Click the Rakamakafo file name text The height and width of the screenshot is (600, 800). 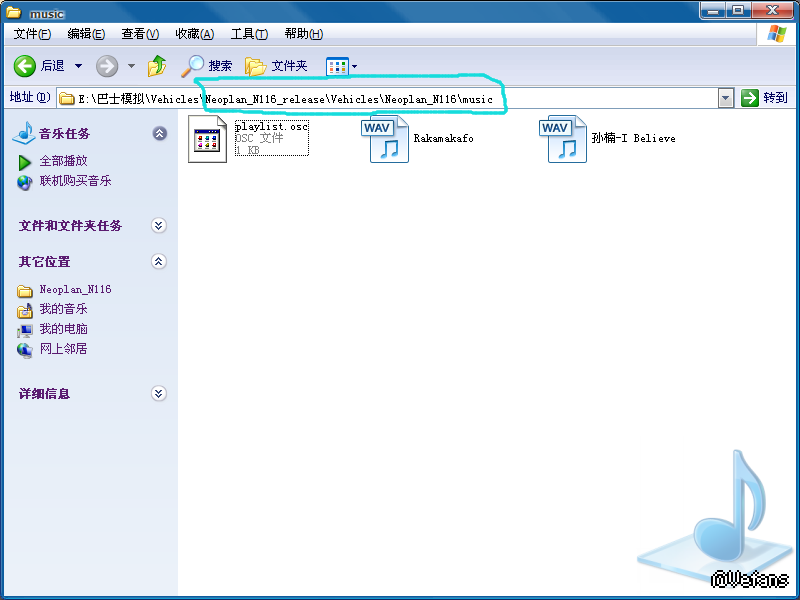(443, 138)
